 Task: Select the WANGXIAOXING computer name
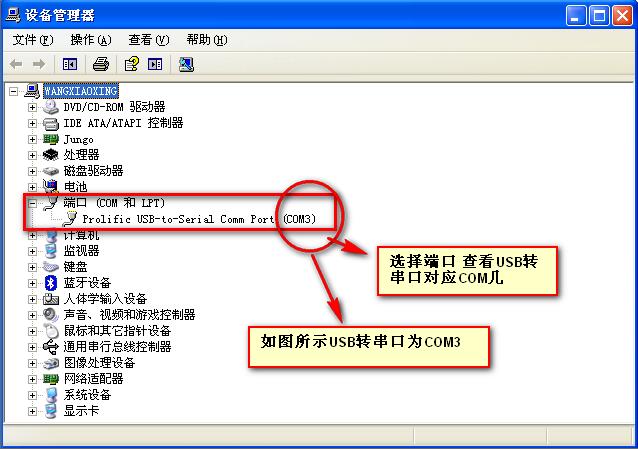point(81,91)
